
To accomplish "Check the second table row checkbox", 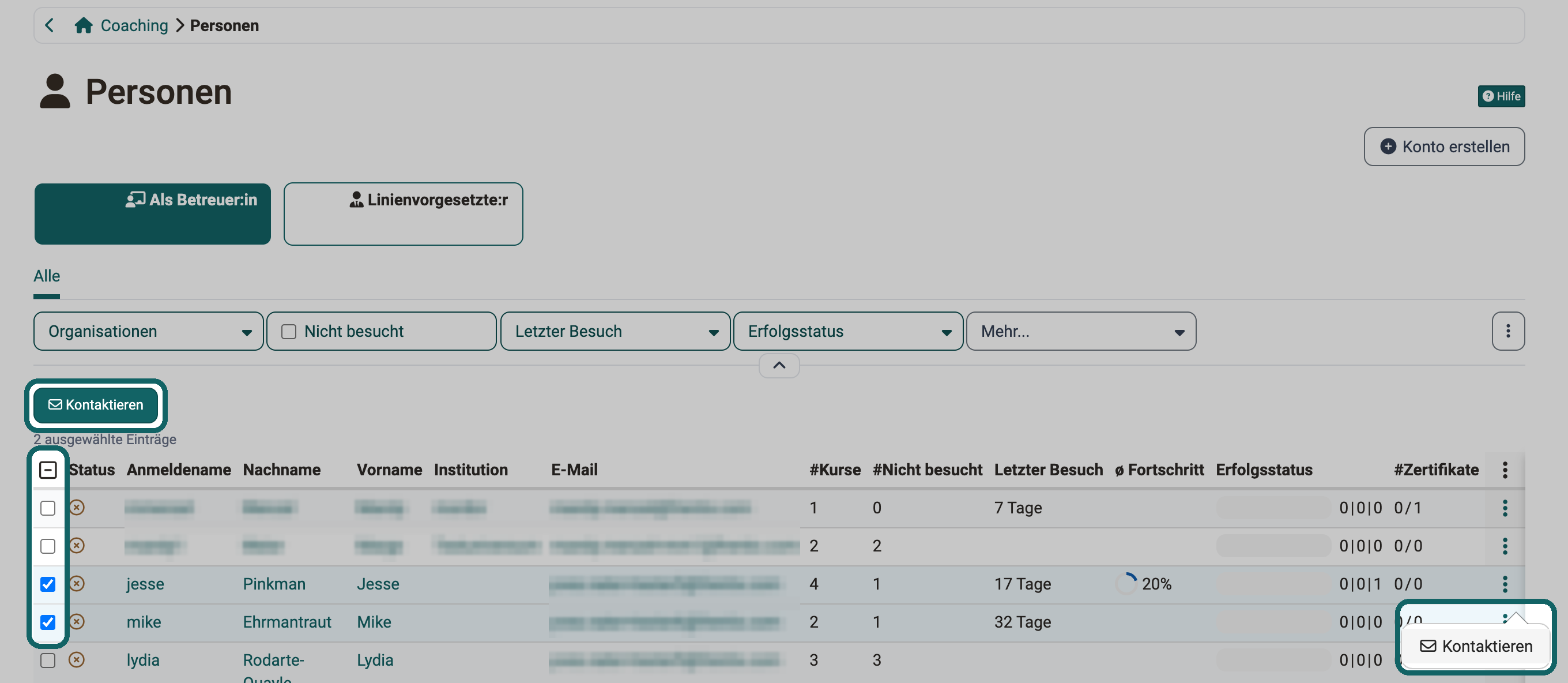I will (x=47, y=546).
